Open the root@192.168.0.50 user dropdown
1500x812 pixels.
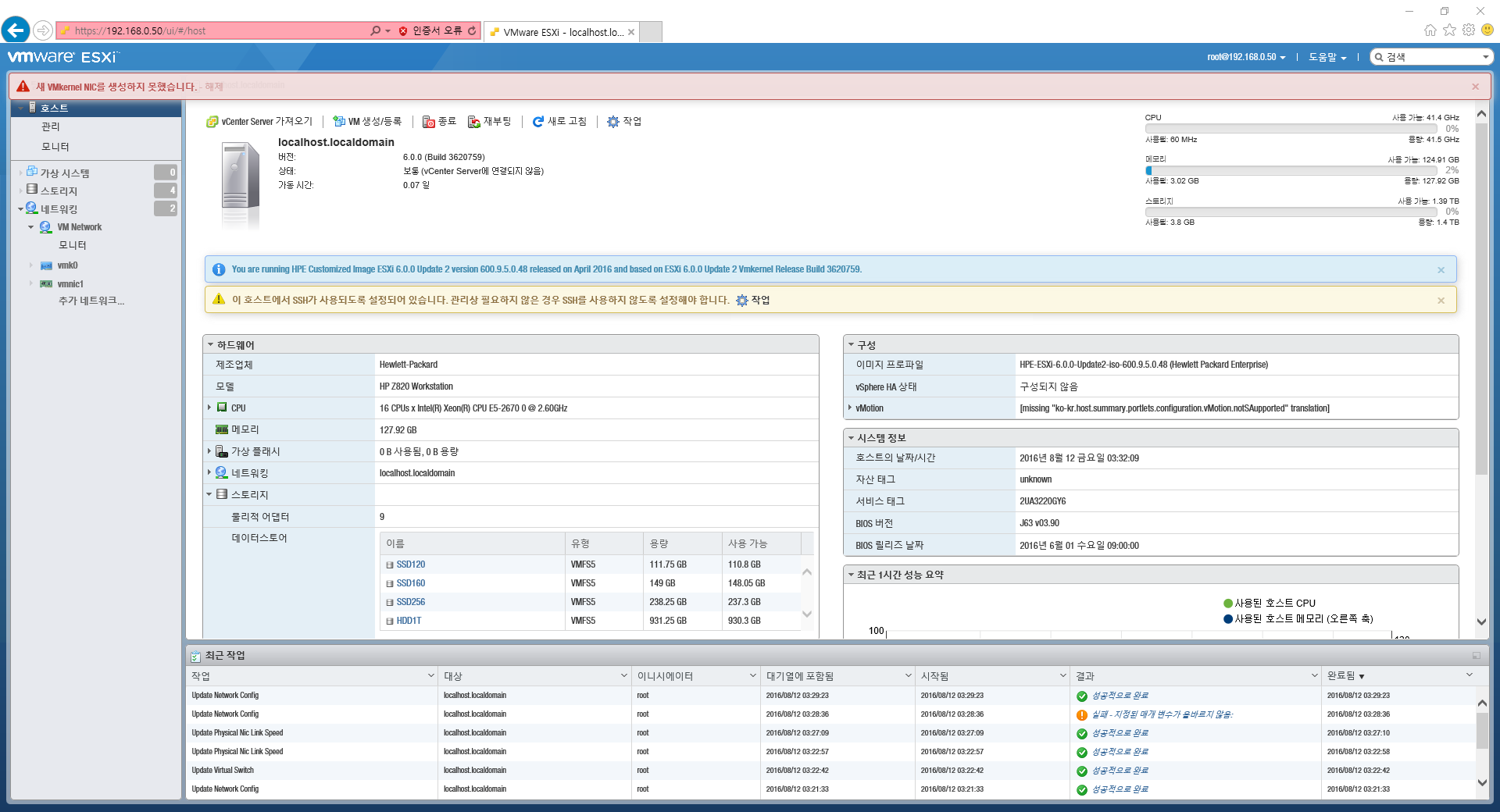coord(1246,57)
